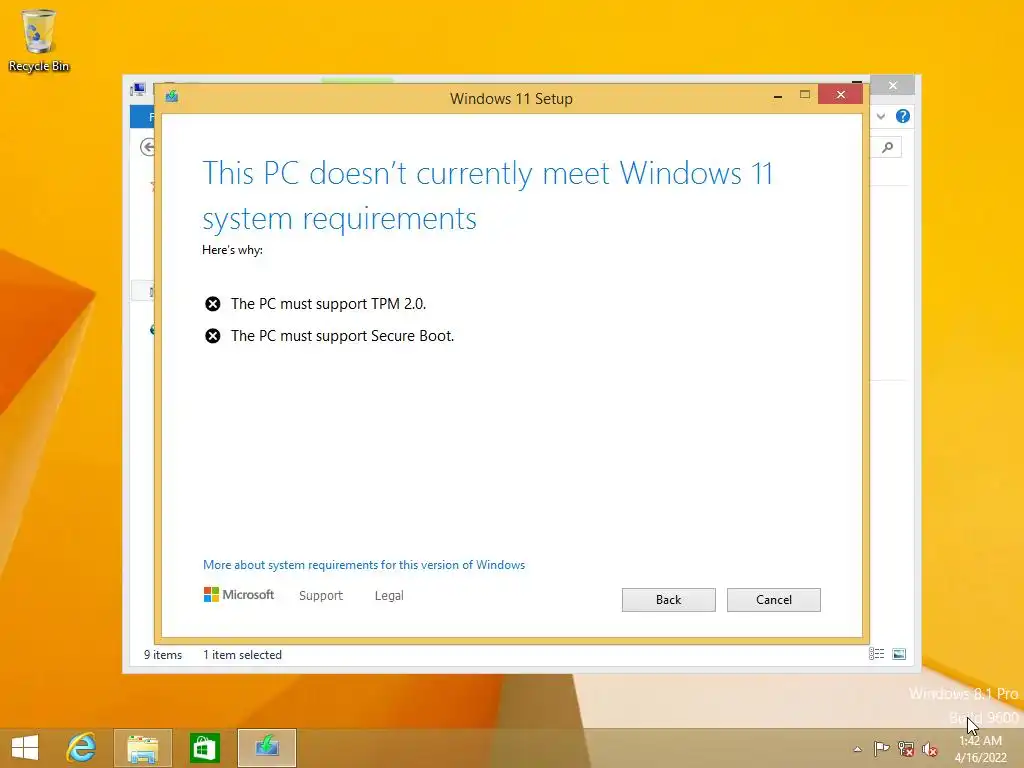Open File Explorer help question mark
Viewport: 1024px width, 768px height.
(903, 116)
